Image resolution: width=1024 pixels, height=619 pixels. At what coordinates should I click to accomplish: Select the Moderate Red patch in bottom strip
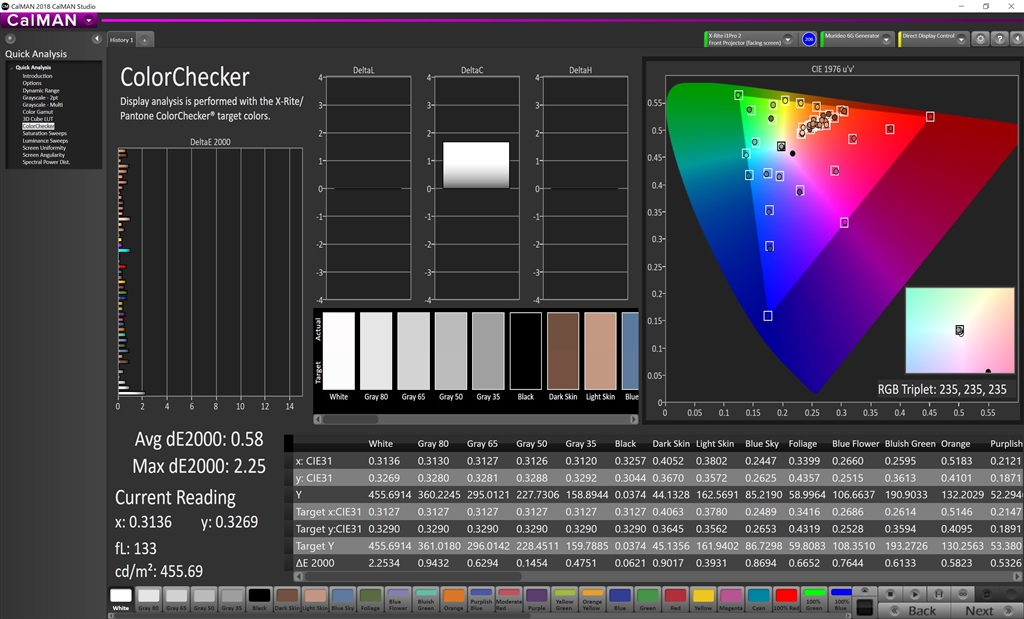[509, 599]
